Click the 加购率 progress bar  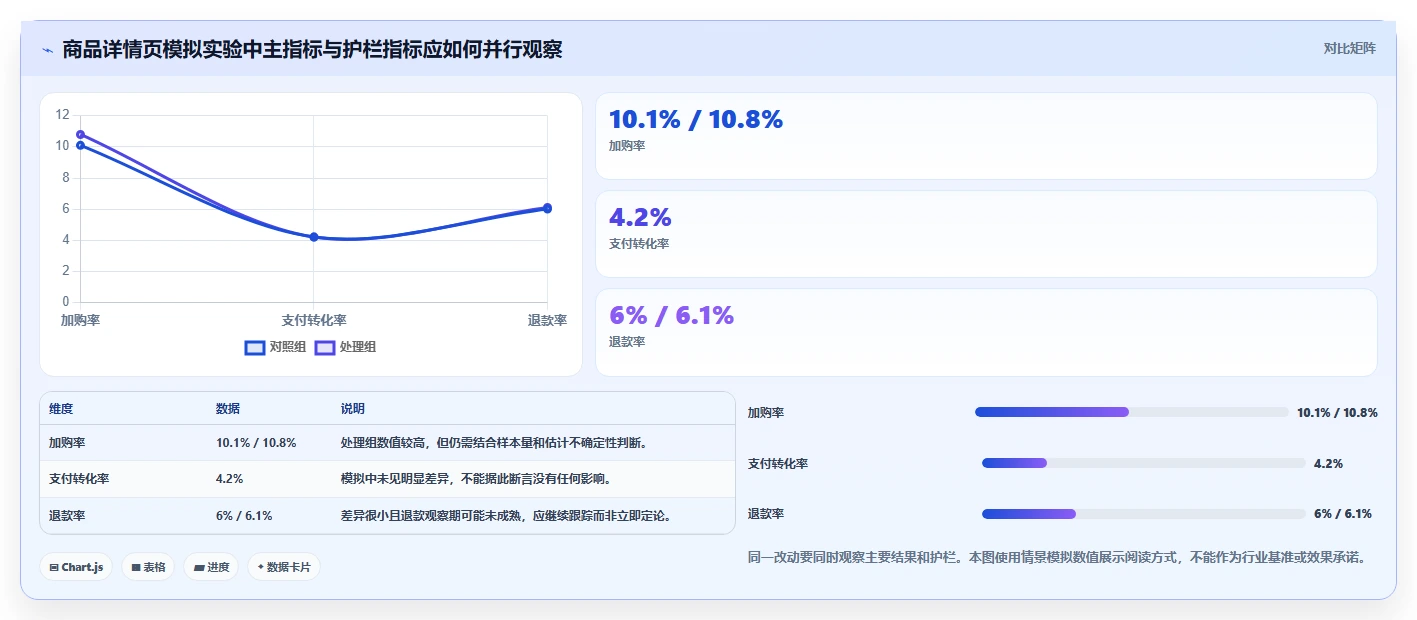1132,412
